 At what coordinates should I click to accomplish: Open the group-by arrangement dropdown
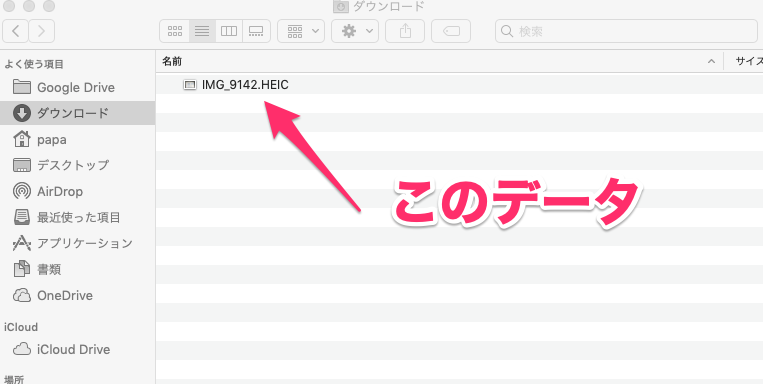pos(301,32)
